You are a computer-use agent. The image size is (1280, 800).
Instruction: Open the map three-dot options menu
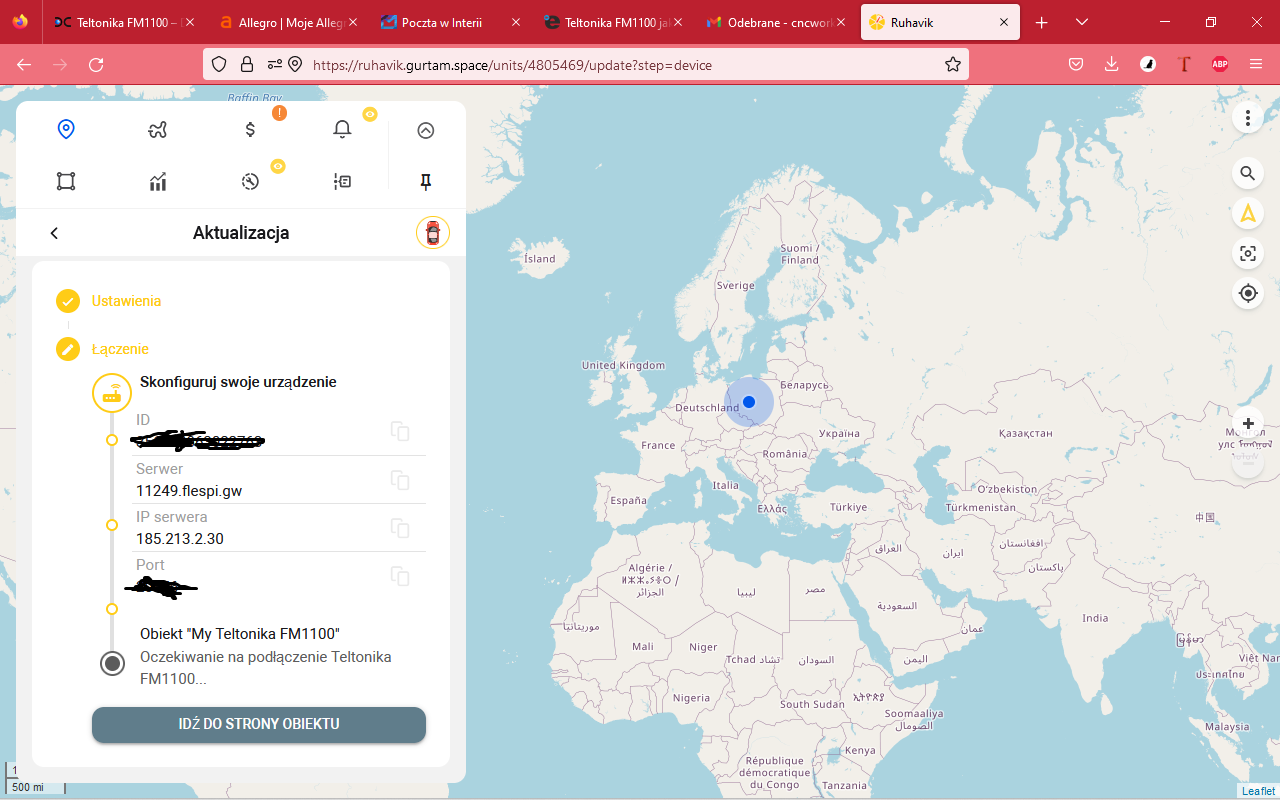(x=1248, y=118)
